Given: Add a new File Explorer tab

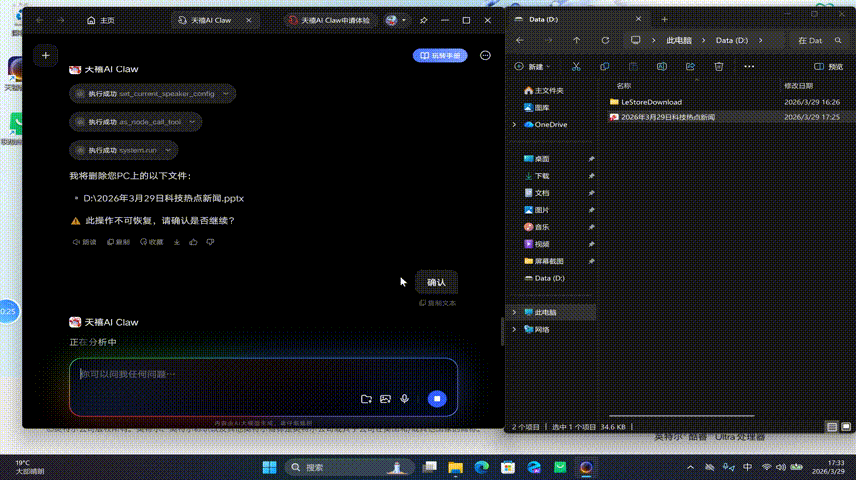Looking at the screenshot, I should [664, 19].
